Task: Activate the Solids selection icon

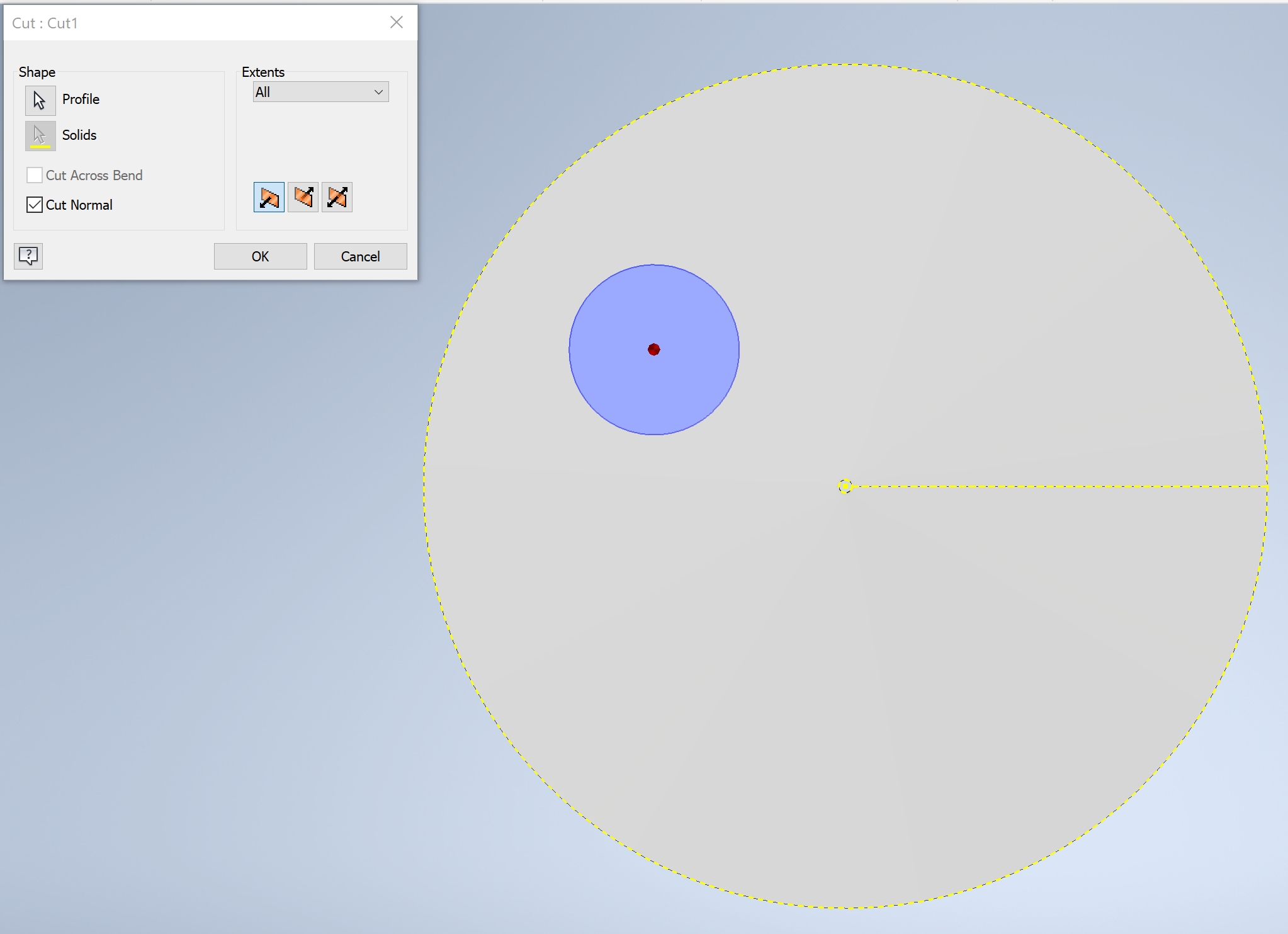Action: pyautogui.click(x=39, y=135)
